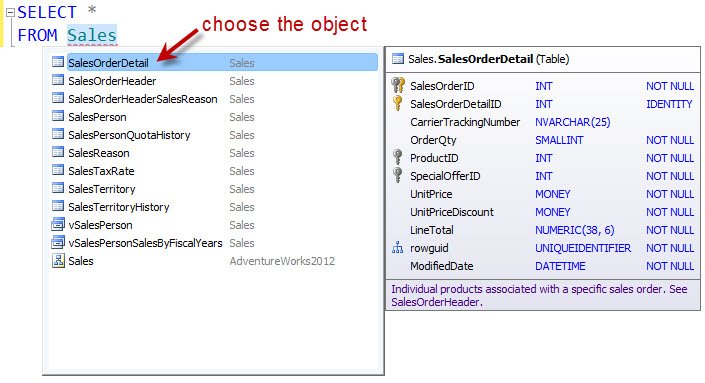Click the SELECT keyword in the editor
The width and height of the screenshot is (705, 383).
pos(47,12)
